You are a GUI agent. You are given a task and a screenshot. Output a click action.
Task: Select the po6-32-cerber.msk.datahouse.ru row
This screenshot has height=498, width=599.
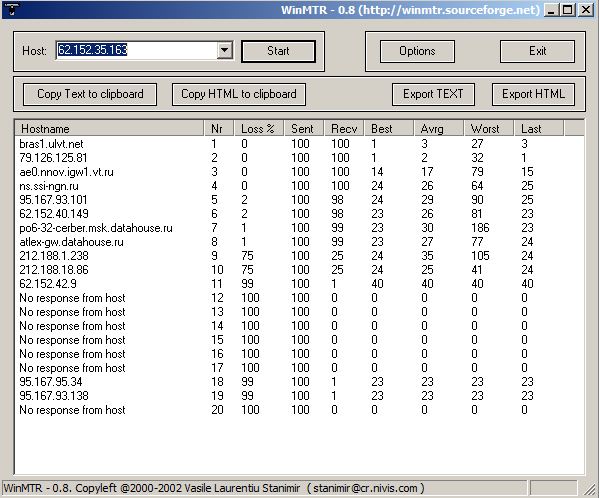tap(300, 228)
